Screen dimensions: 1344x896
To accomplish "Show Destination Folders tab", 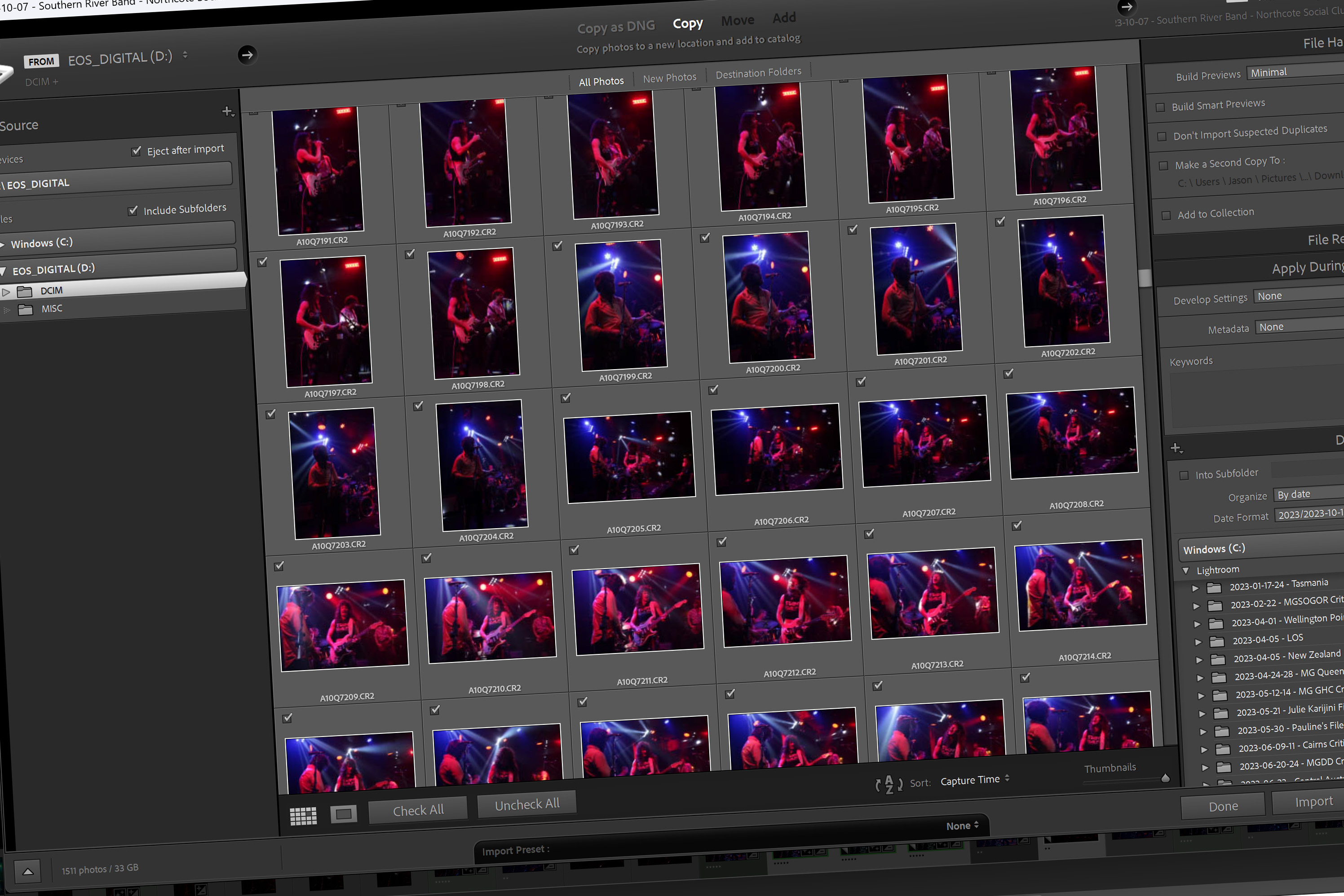I will tap(758, 73).
